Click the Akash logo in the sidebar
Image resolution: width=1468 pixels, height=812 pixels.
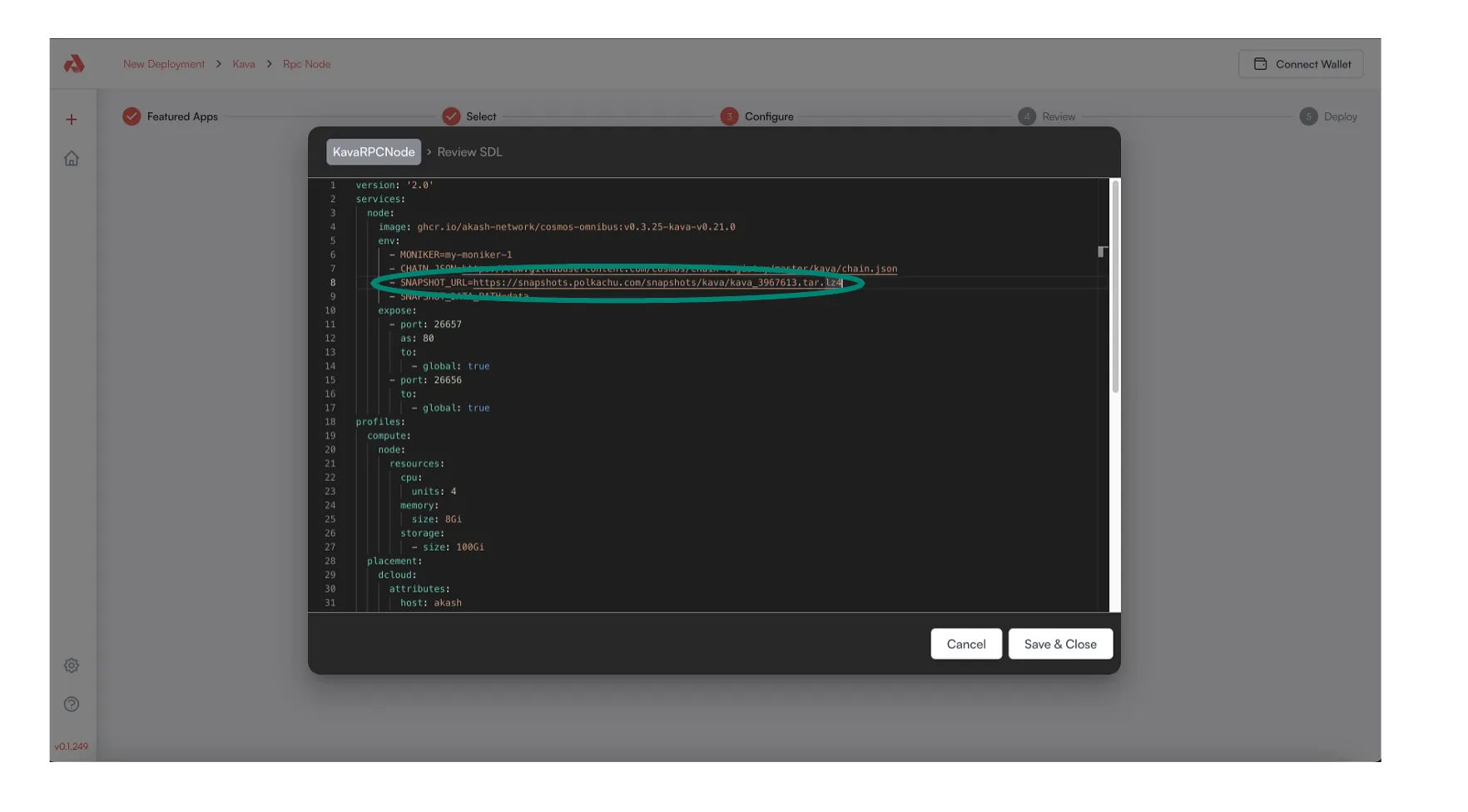74,64
